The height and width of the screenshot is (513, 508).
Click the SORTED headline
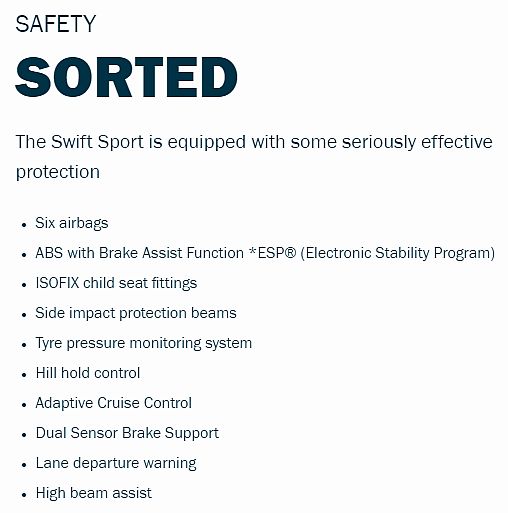point(126,77)
